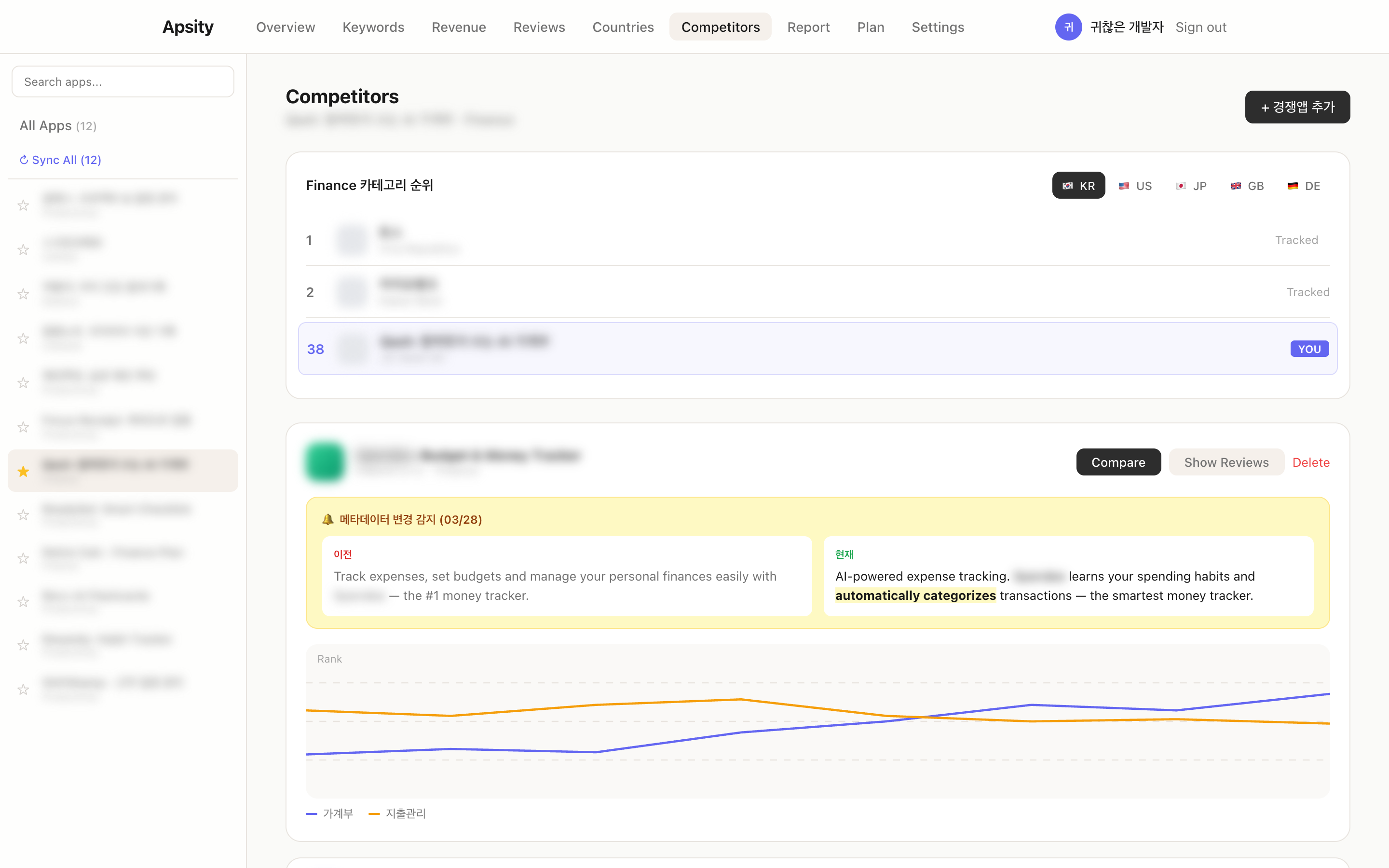Select the GB flag ranking filter

pyautogui.click(x=1247, y=186)
